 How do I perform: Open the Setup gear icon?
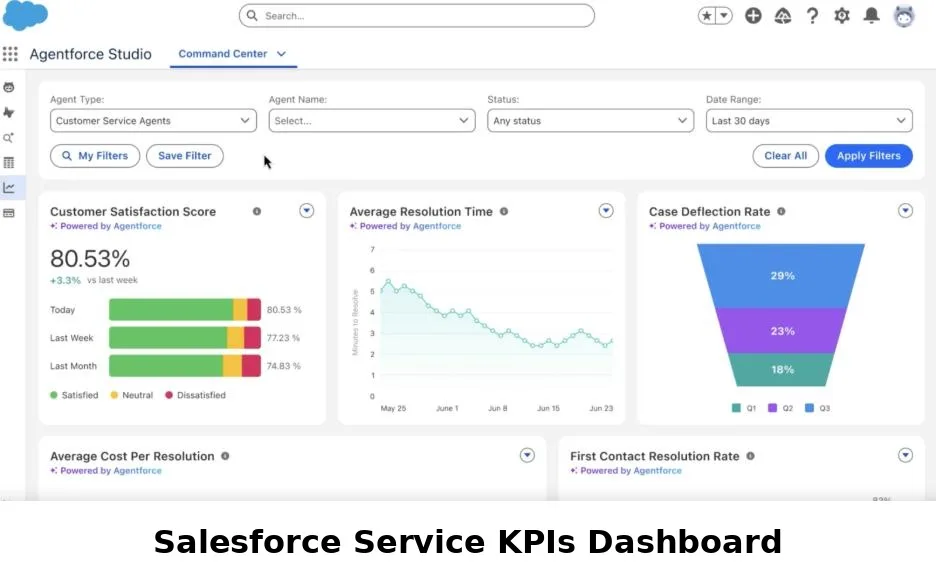(842, 16)
